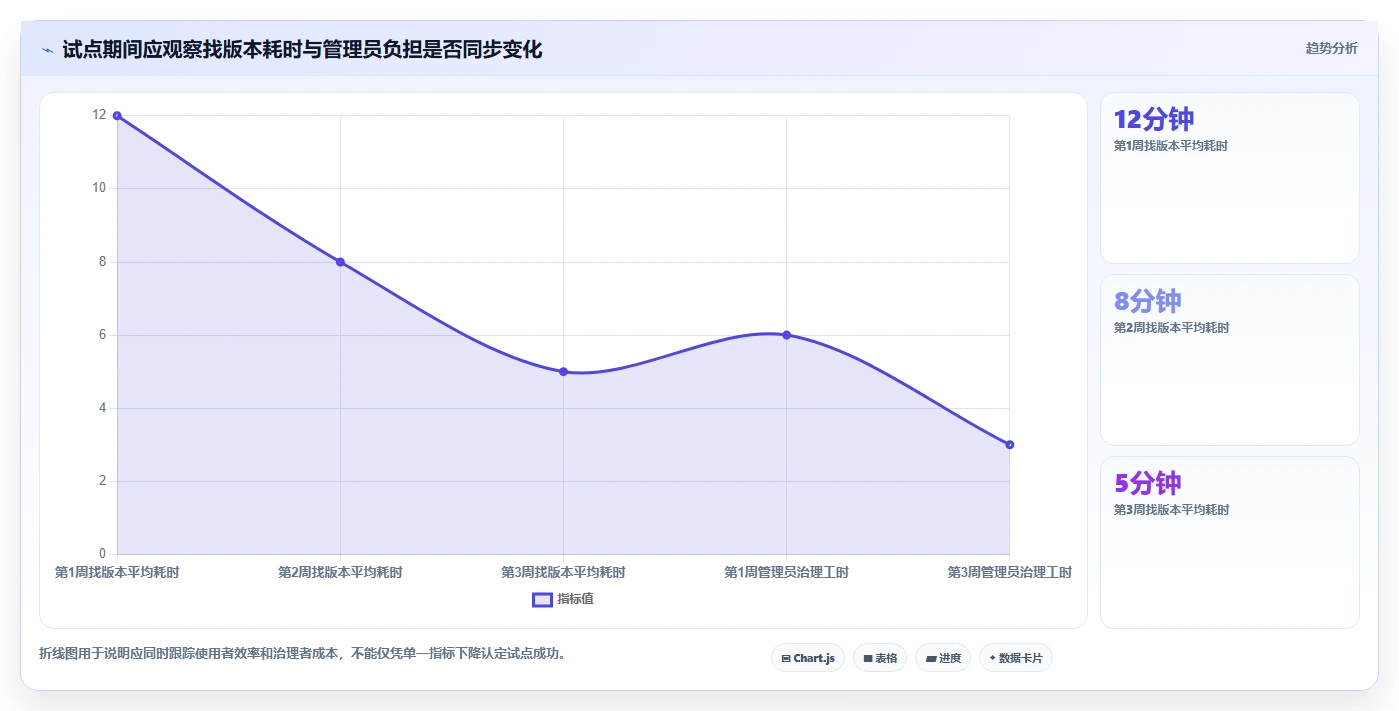
Task: Click the chart title 试点期间应观察找版本耗时
Action: pyautogui.click(x=302, y=49)
